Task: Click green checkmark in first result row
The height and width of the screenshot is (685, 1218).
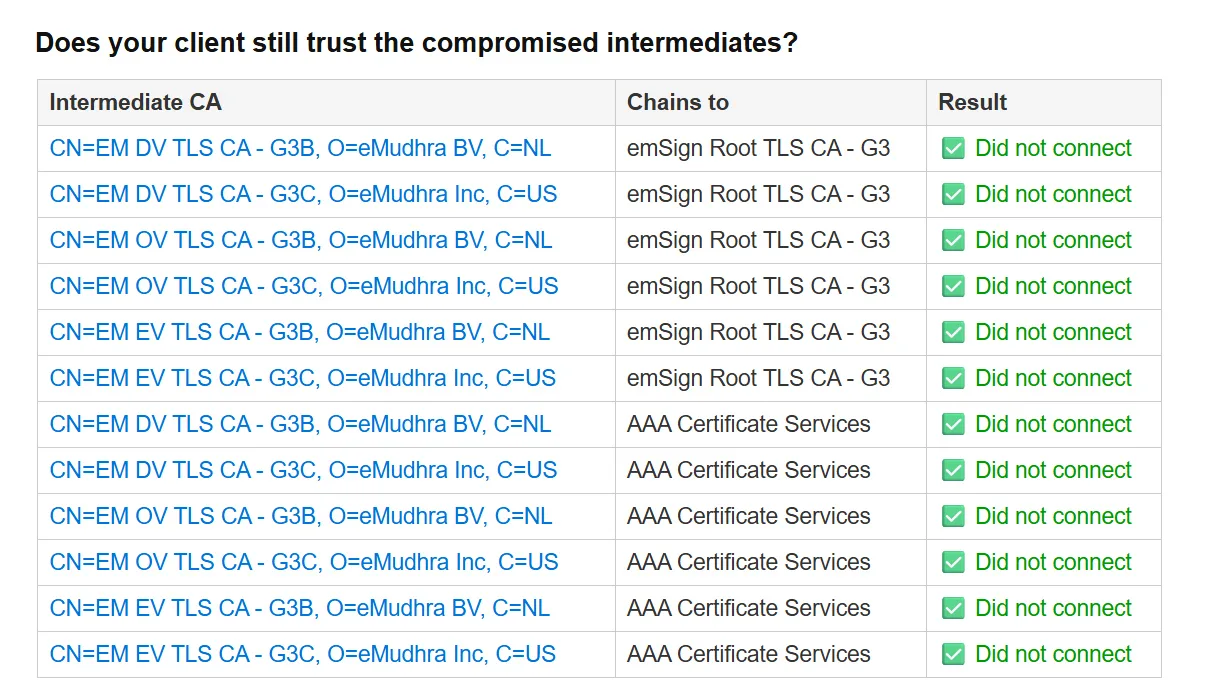Action: click(x=953, y=149)
